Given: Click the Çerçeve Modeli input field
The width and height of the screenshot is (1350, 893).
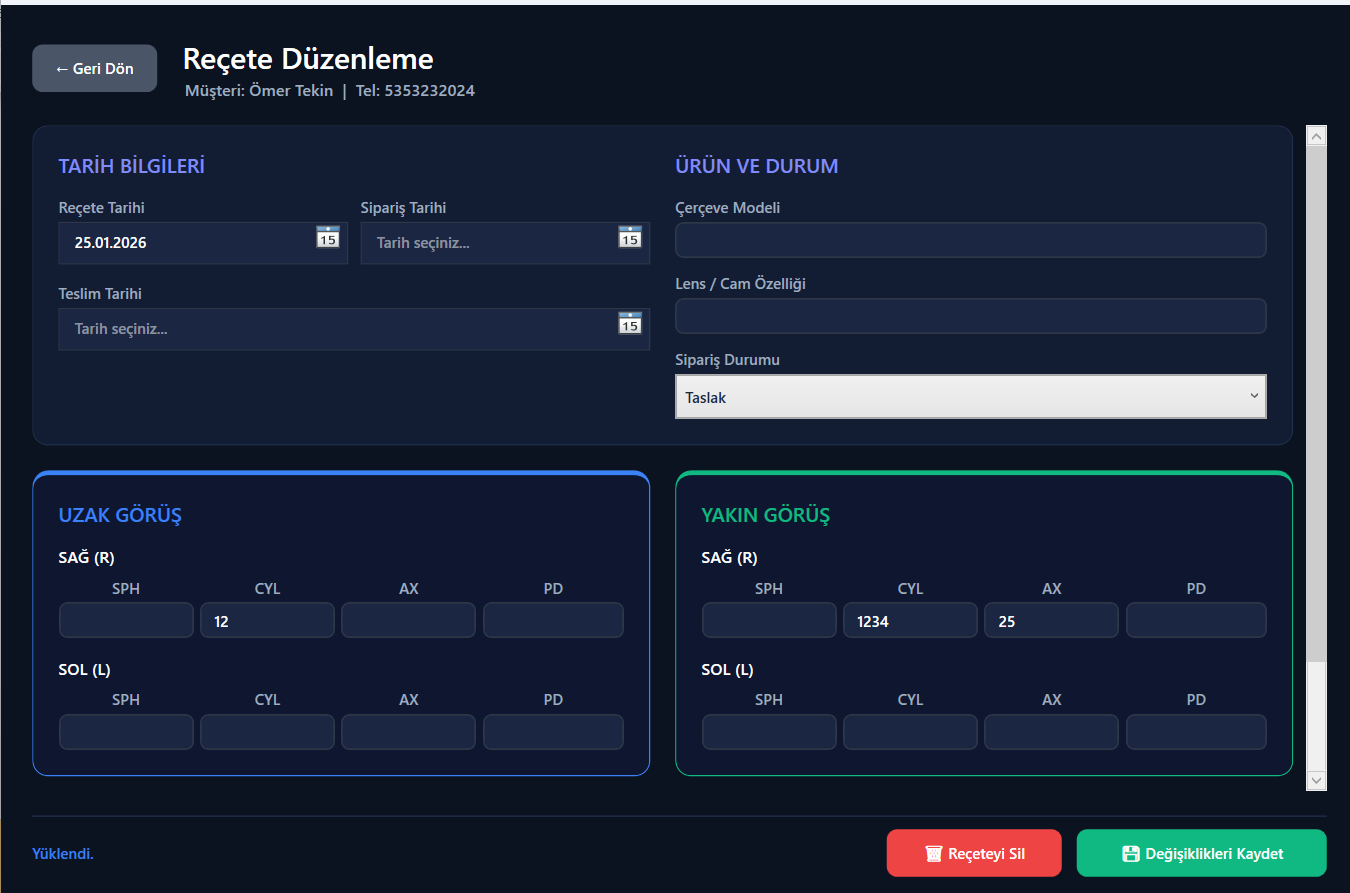Looking at the screenshot, I should (x=971, y=240).
